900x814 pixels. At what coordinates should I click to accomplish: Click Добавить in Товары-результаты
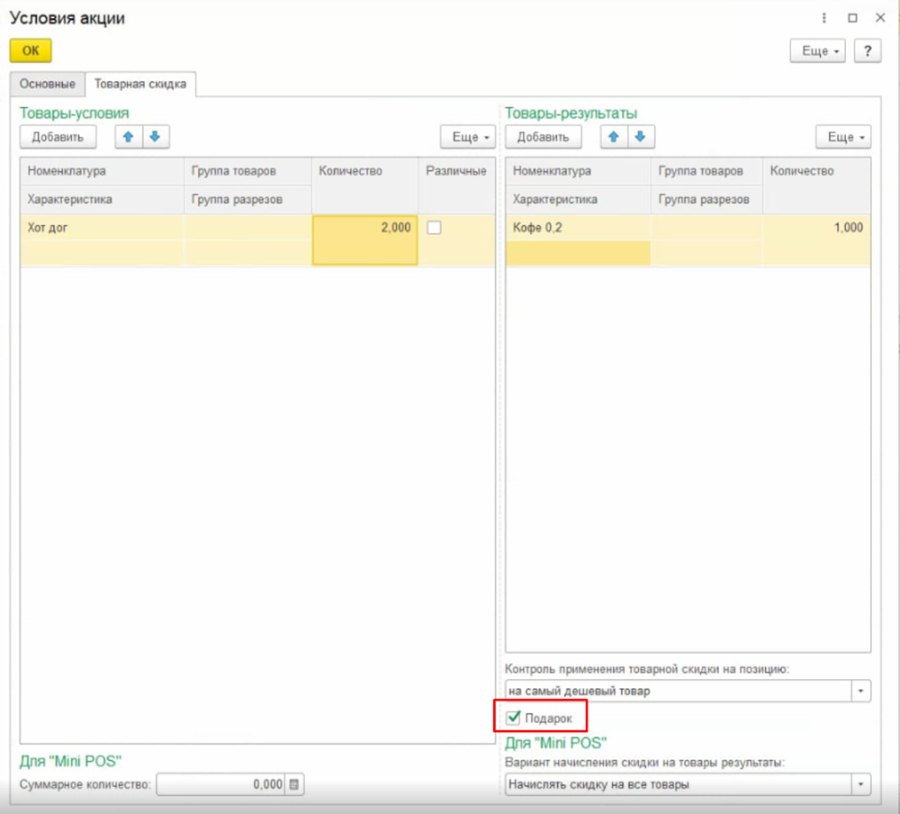point(543,137)
